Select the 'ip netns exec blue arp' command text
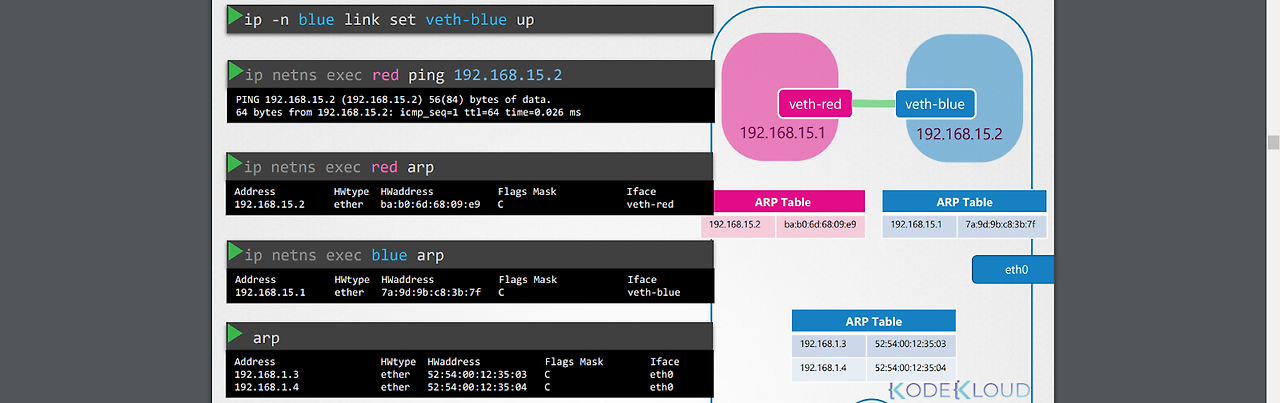1280x403 pixels. [344, 255]
